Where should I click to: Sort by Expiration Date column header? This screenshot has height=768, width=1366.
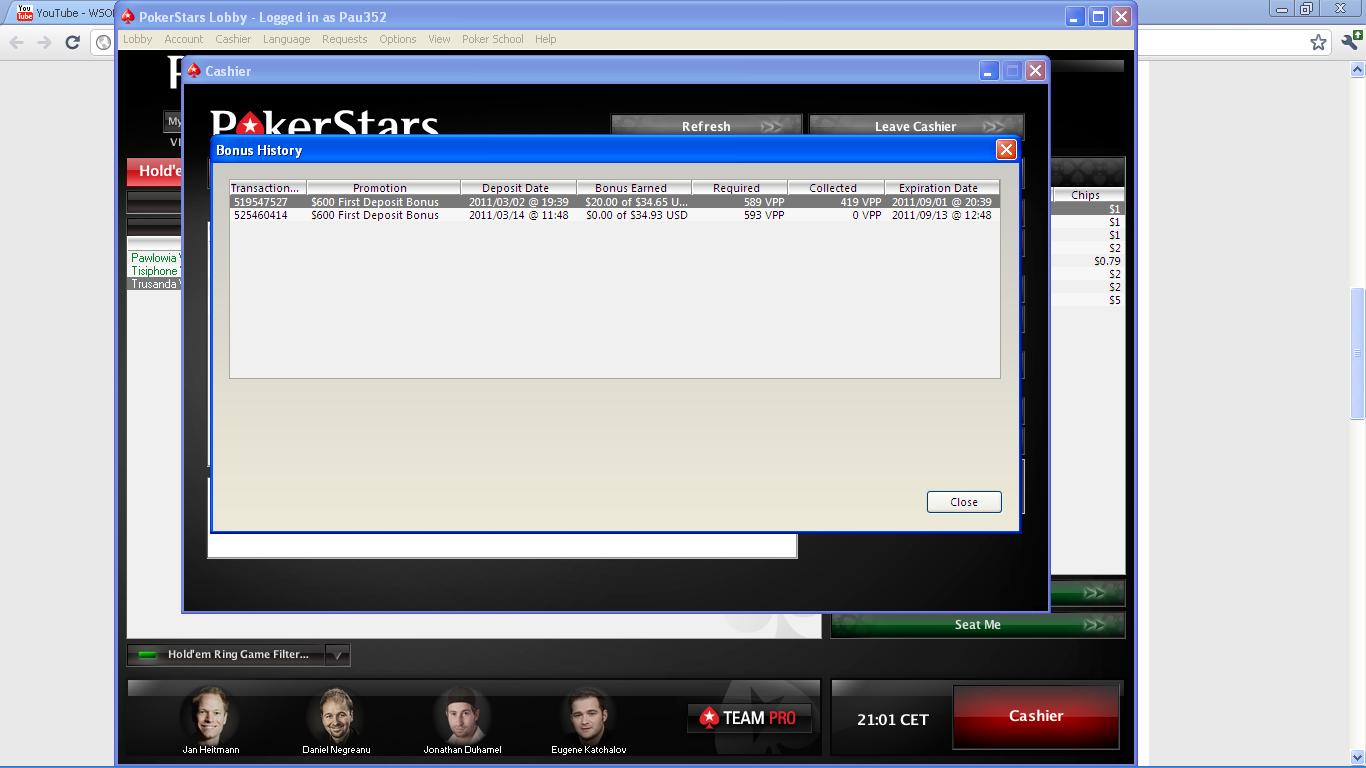[x=941, y=188]
